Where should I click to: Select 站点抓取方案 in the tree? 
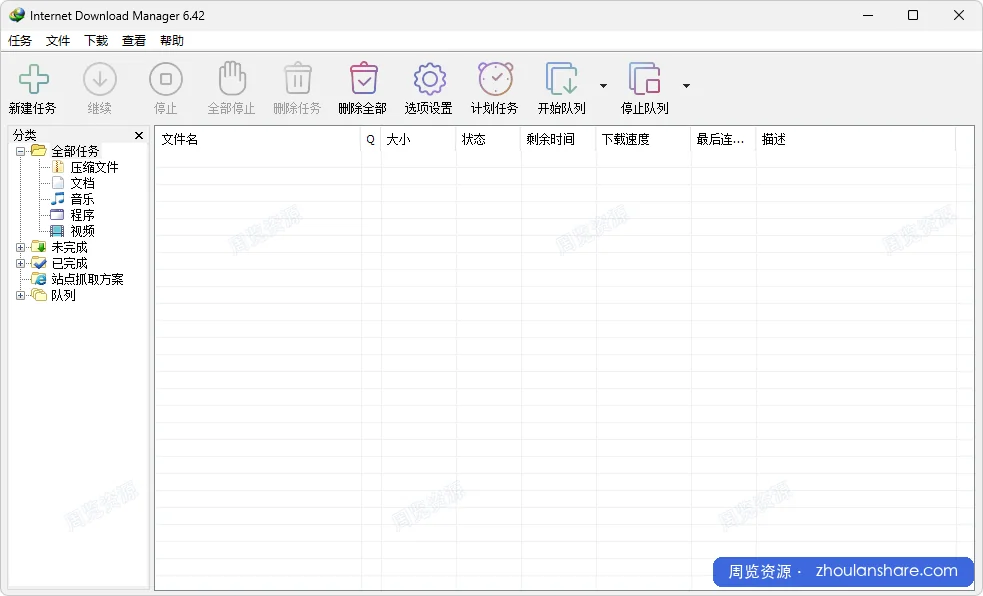point(87,280)
